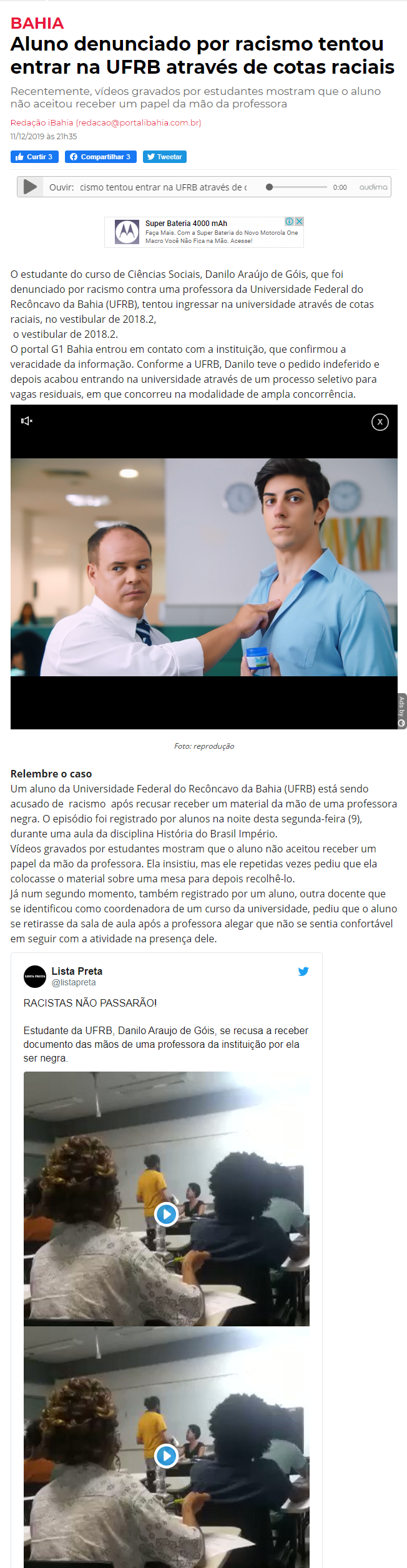This screenshot has width=407, height=1568.
Task: Email the Redação iBahia author link
Action: click(105, 122)
